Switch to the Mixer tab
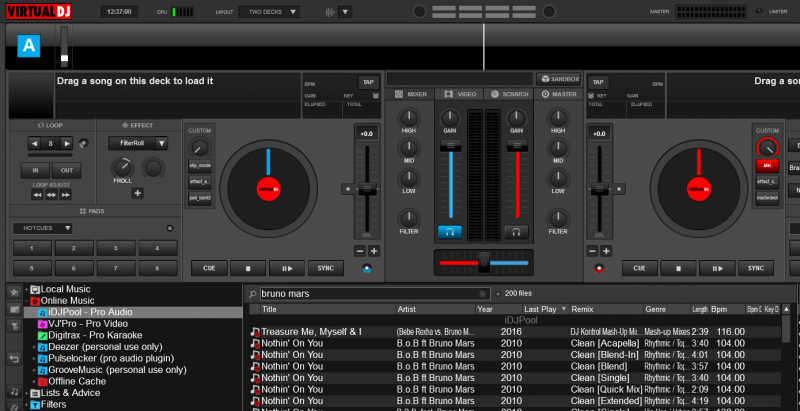Viewport: 800px width, 411px height. (411, 94)
